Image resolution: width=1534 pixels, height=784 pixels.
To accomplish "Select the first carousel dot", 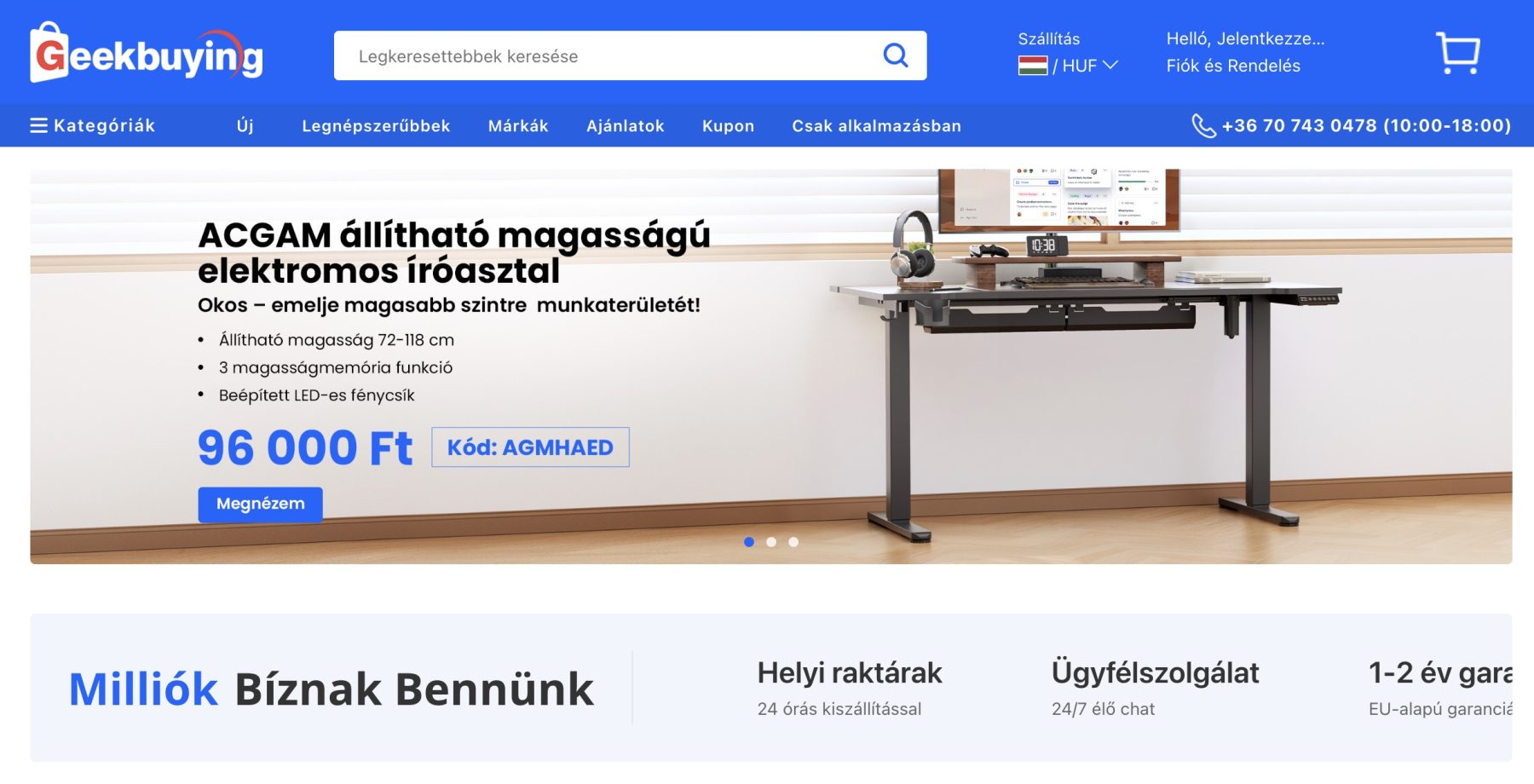I will [749, 542].
